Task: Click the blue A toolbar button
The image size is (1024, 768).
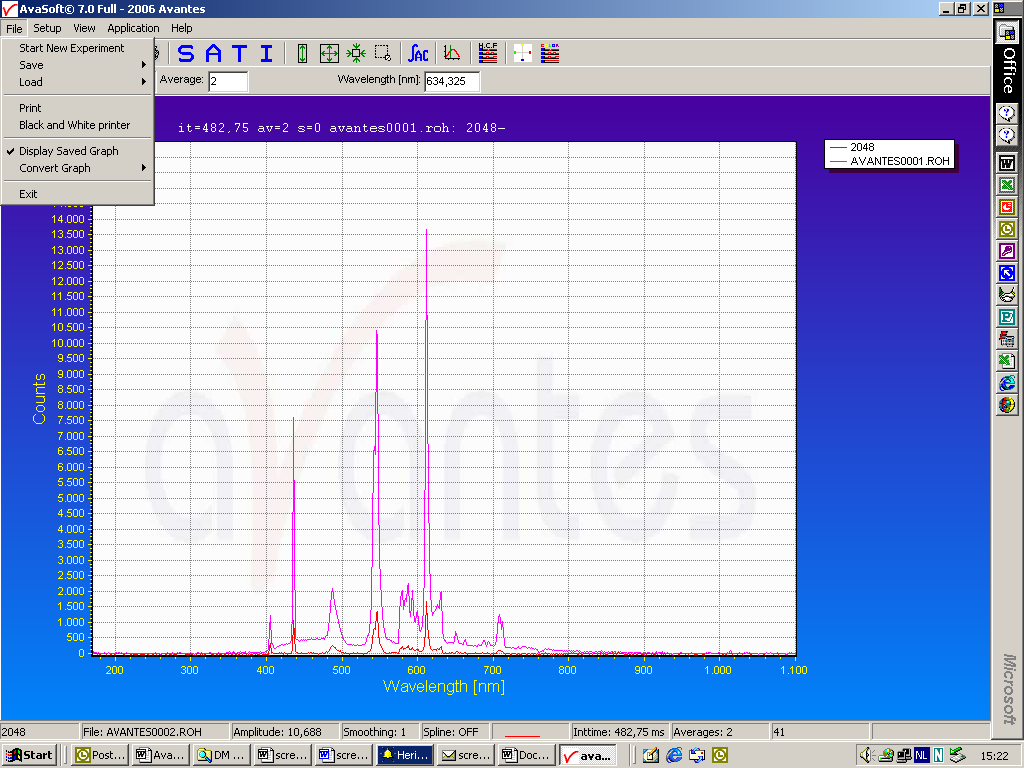Action: click(213, 54)
